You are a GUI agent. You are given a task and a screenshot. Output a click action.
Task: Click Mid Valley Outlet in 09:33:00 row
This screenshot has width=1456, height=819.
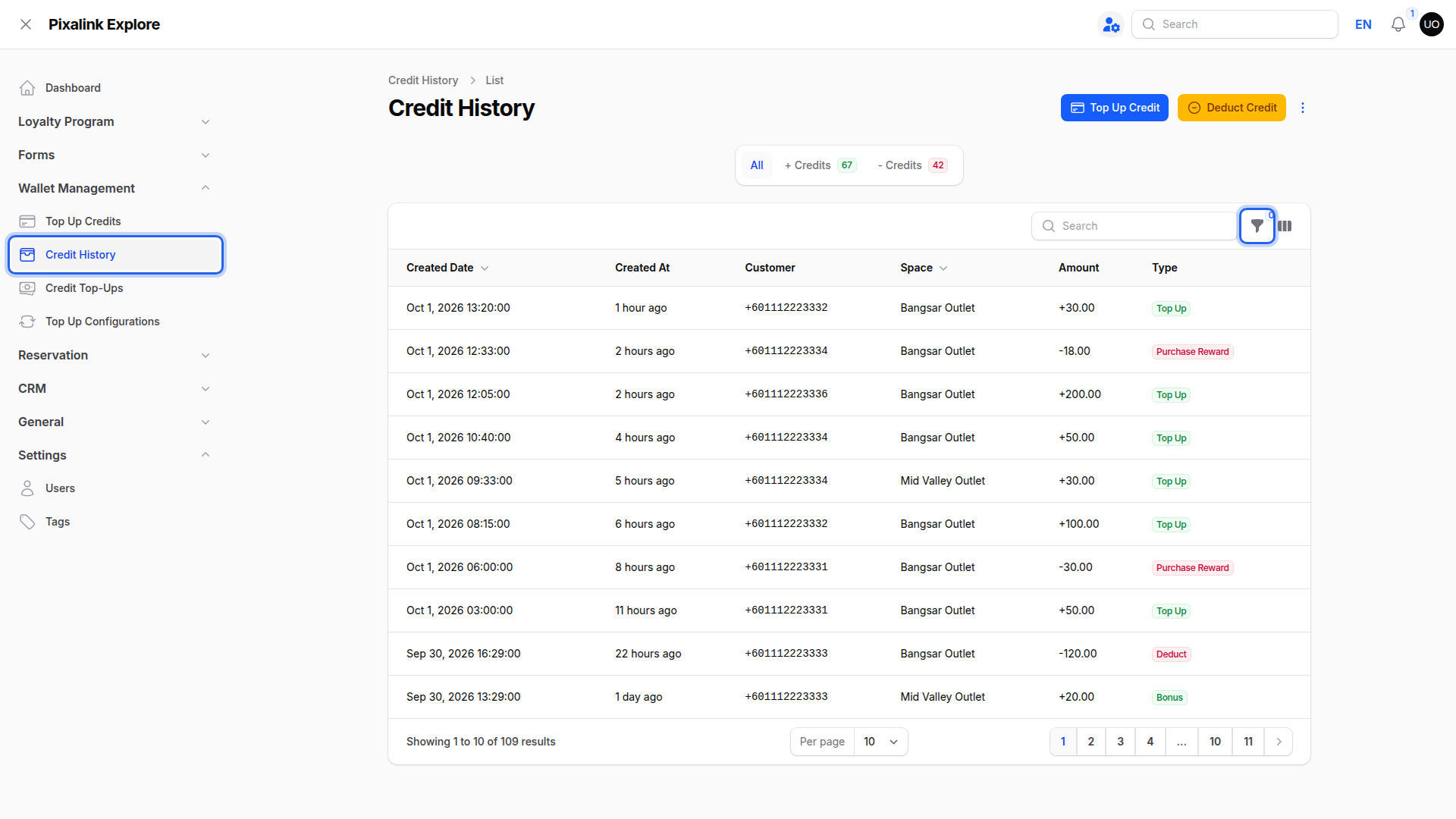point(943,481)
